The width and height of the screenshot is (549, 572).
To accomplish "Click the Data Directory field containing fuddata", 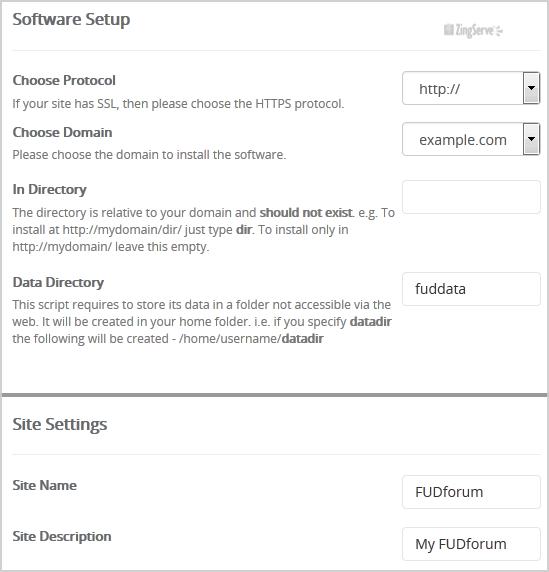I will tap(471, 289).
